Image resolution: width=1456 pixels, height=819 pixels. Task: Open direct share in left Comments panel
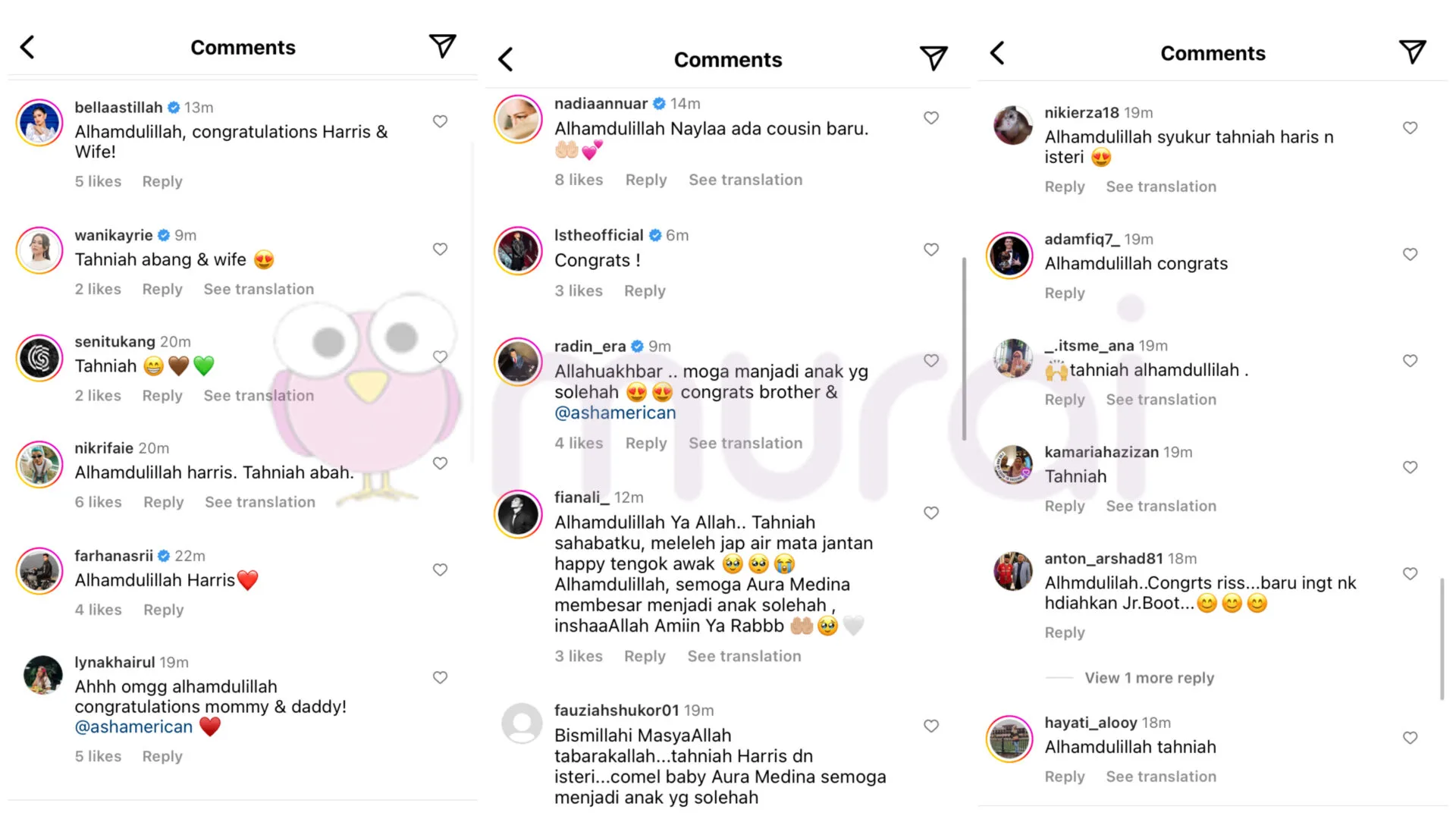tap(442, 46)
